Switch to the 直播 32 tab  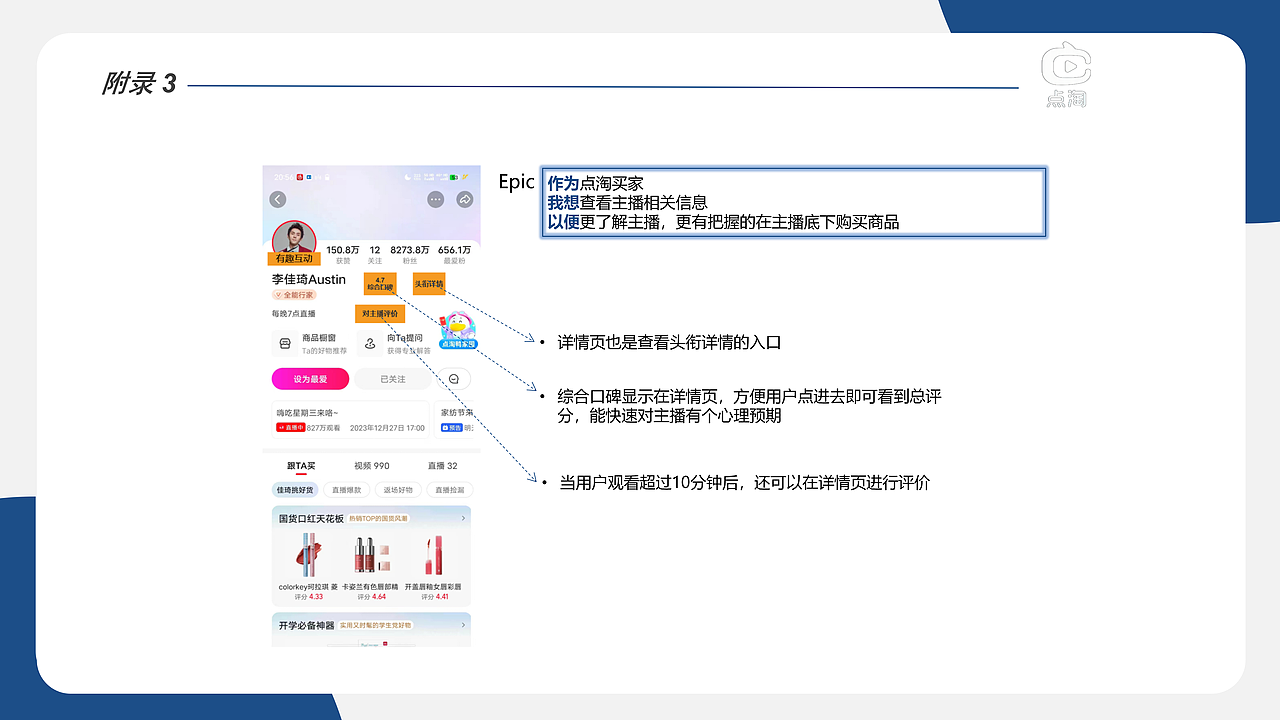(443, 466)
